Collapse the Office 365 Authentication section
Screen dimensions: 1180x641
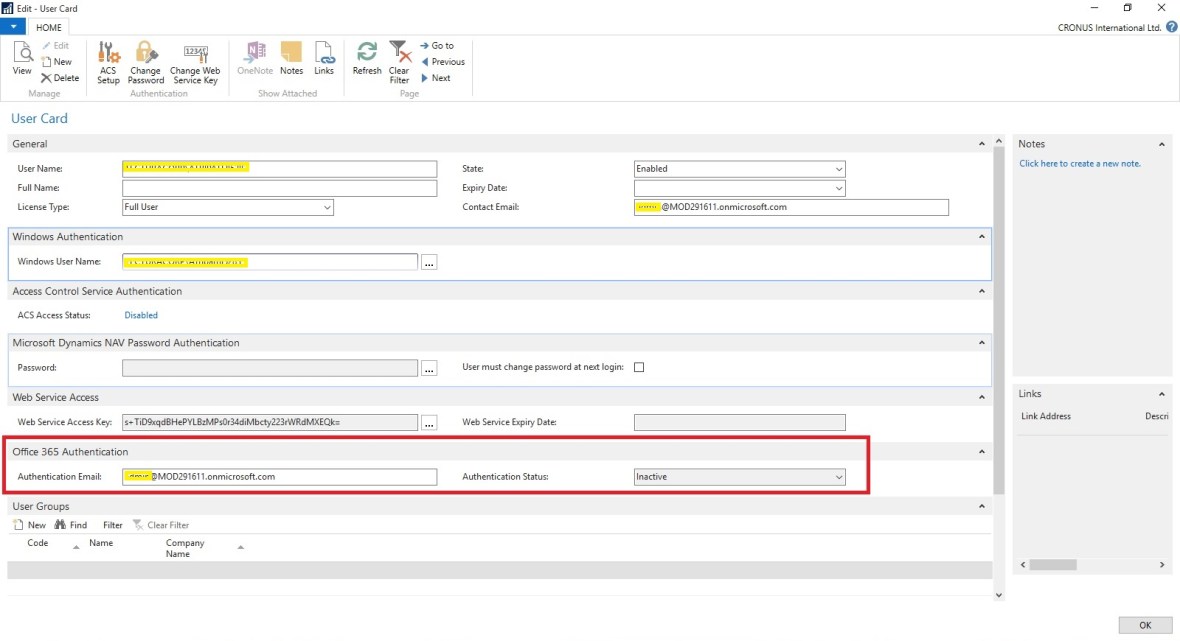click(x=982, y=452)
